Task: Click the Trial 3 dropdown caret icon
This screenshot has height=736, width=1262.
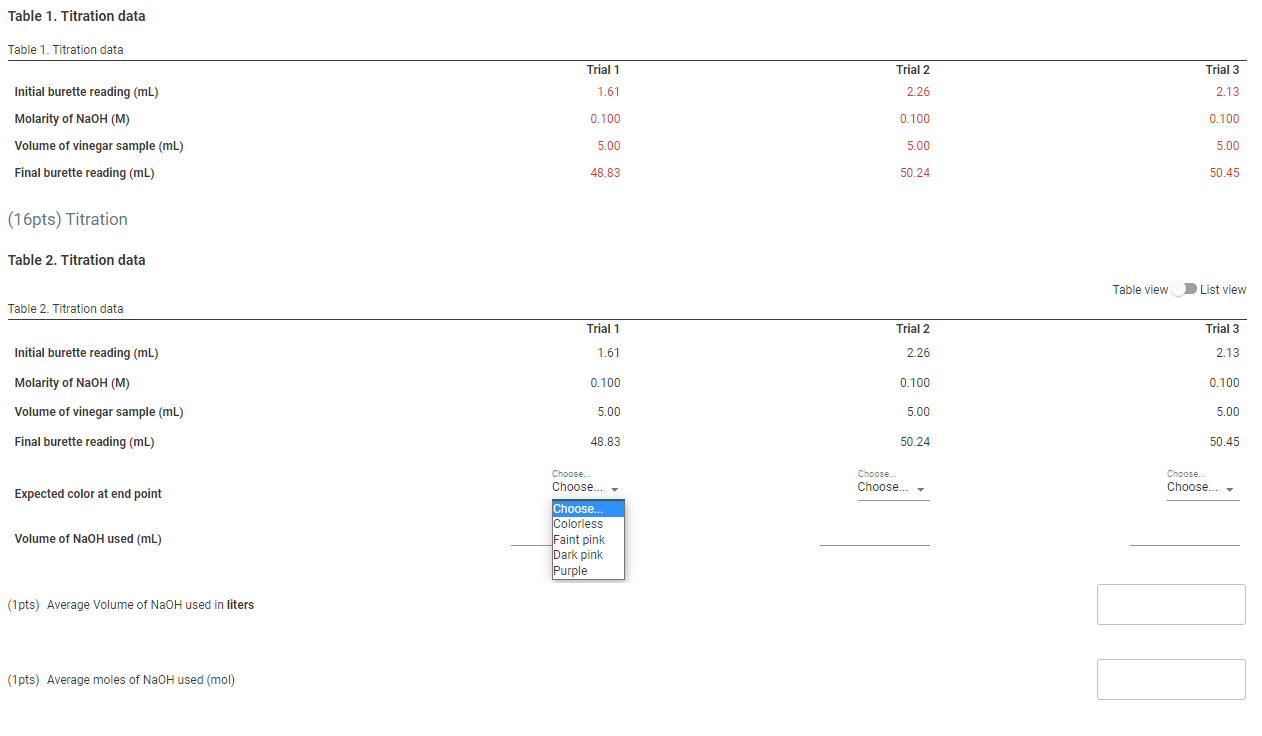Action: [1231, 490]
